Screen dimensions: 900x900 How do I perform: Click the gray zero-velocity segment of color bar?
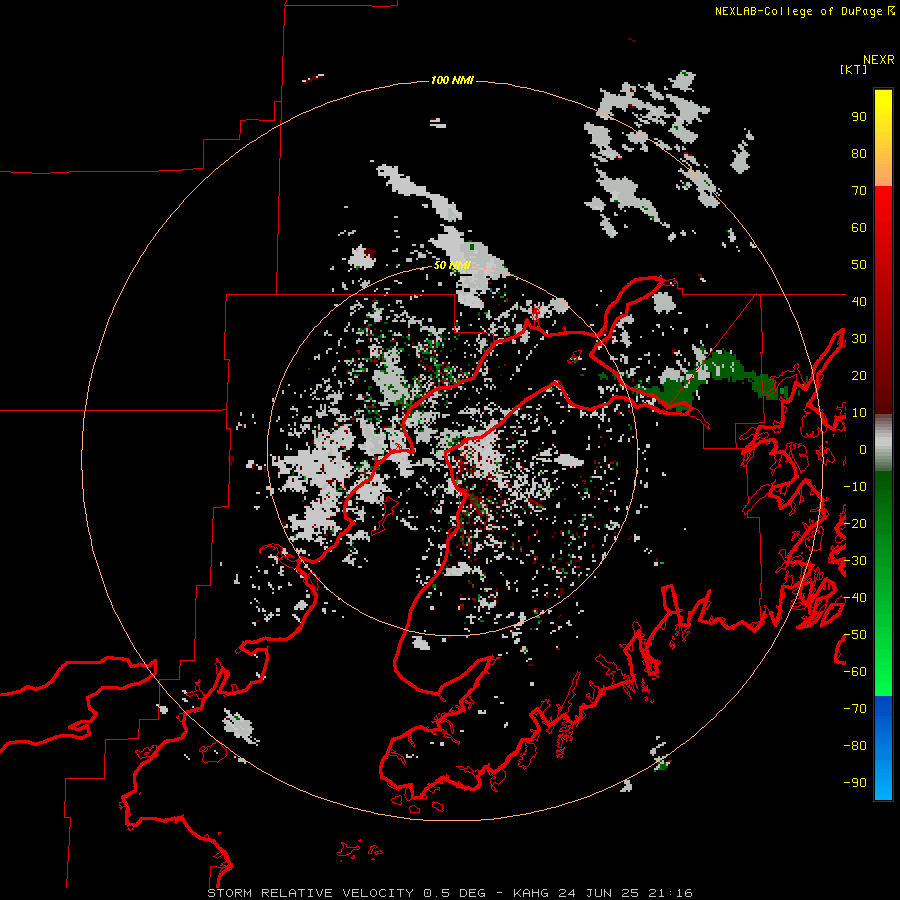pos(883,443)
